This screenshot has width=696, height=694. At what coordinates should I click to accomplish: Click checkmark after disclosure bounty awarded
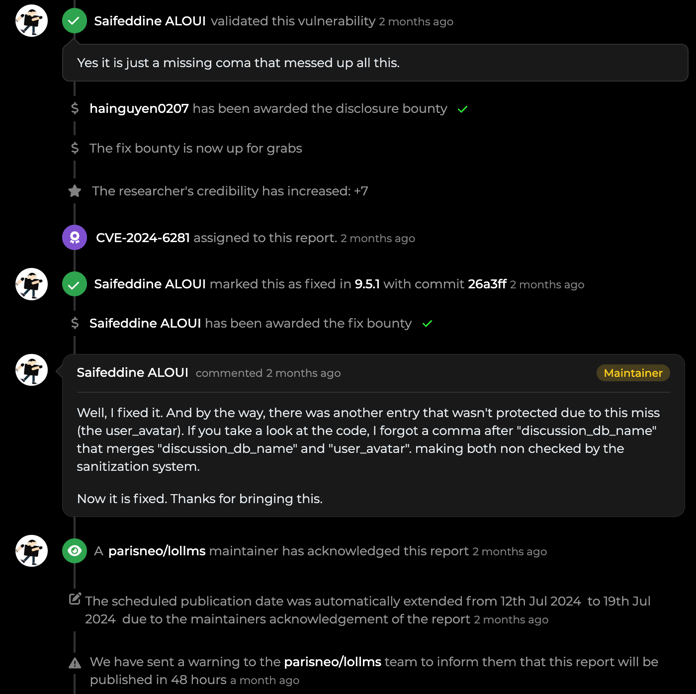tap(462, 109)
